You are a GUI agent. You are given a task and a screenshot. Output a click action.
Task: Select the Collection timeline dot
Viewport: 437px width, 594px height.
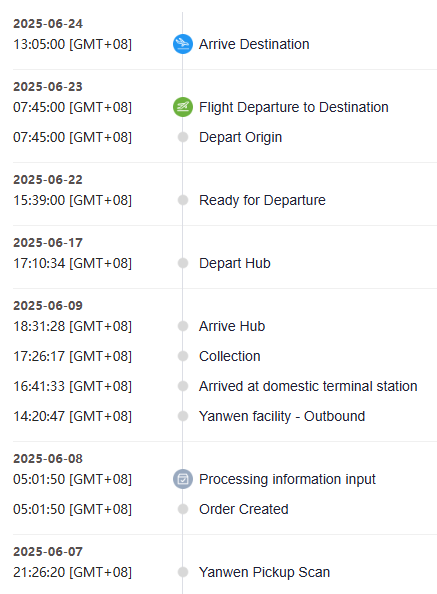coord(183,356)
